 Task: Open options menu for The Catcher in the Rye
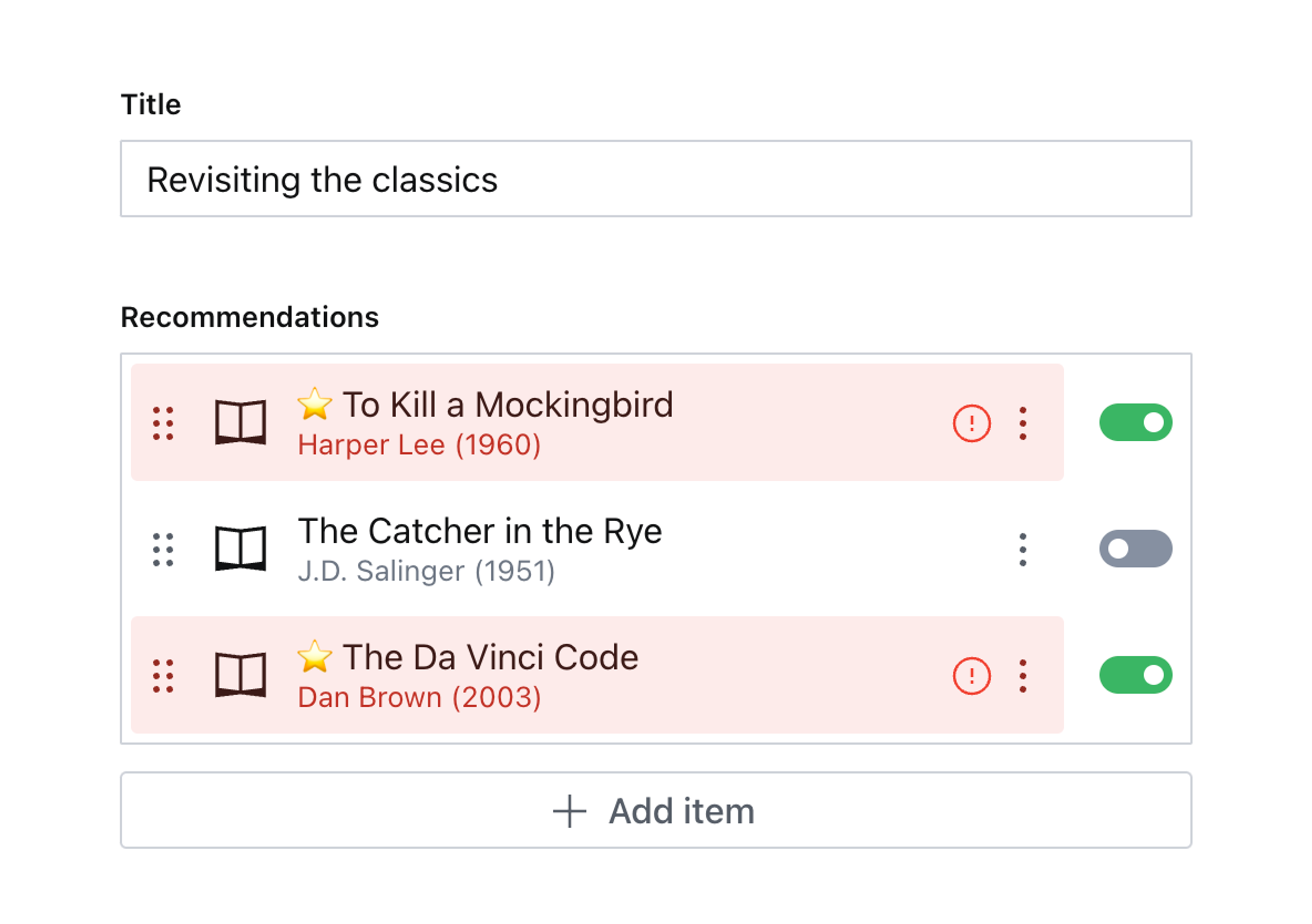click(1023, 550)
